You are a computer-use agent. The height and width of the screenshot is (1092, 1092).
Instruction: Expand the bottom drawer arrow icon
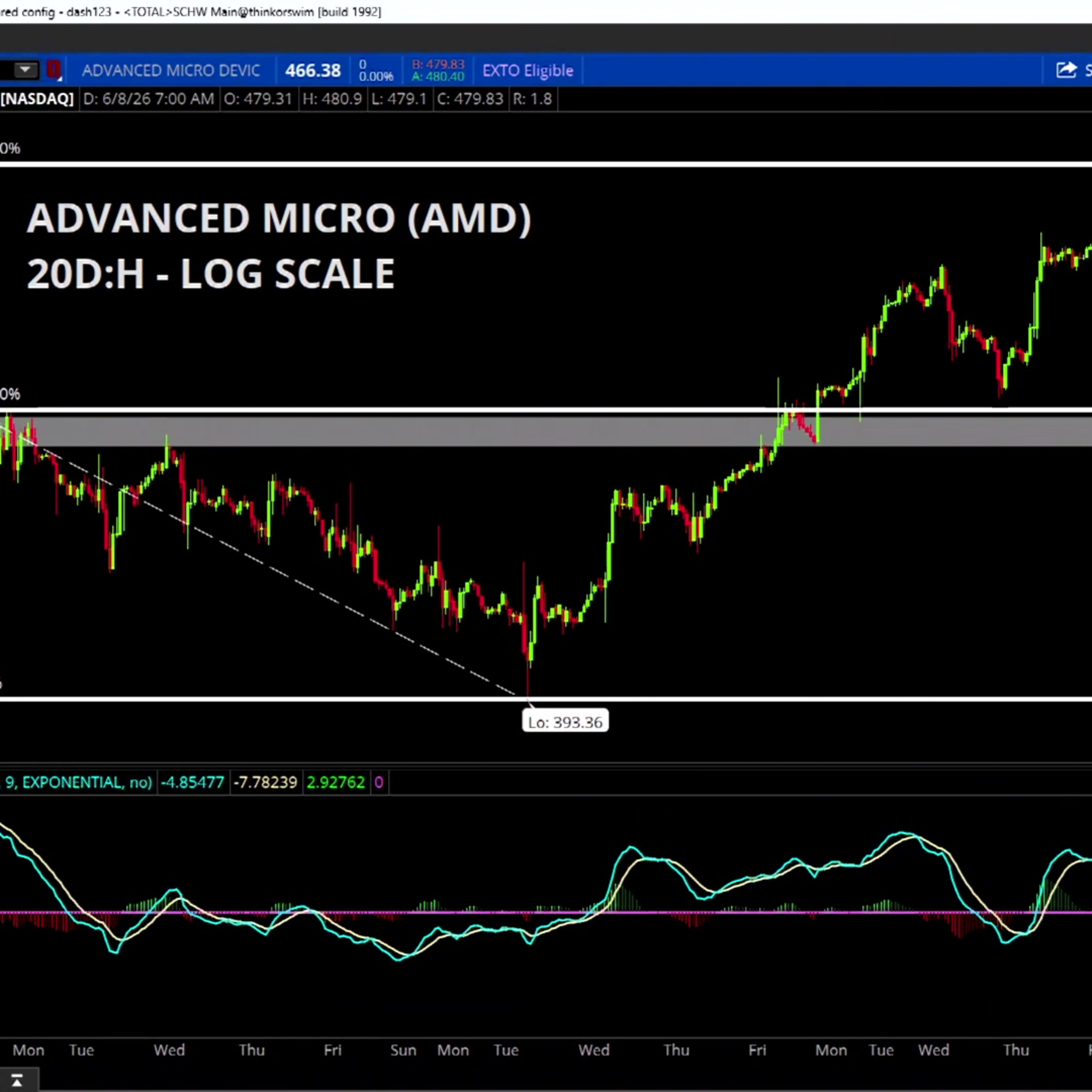click(x=16, y=1080)
